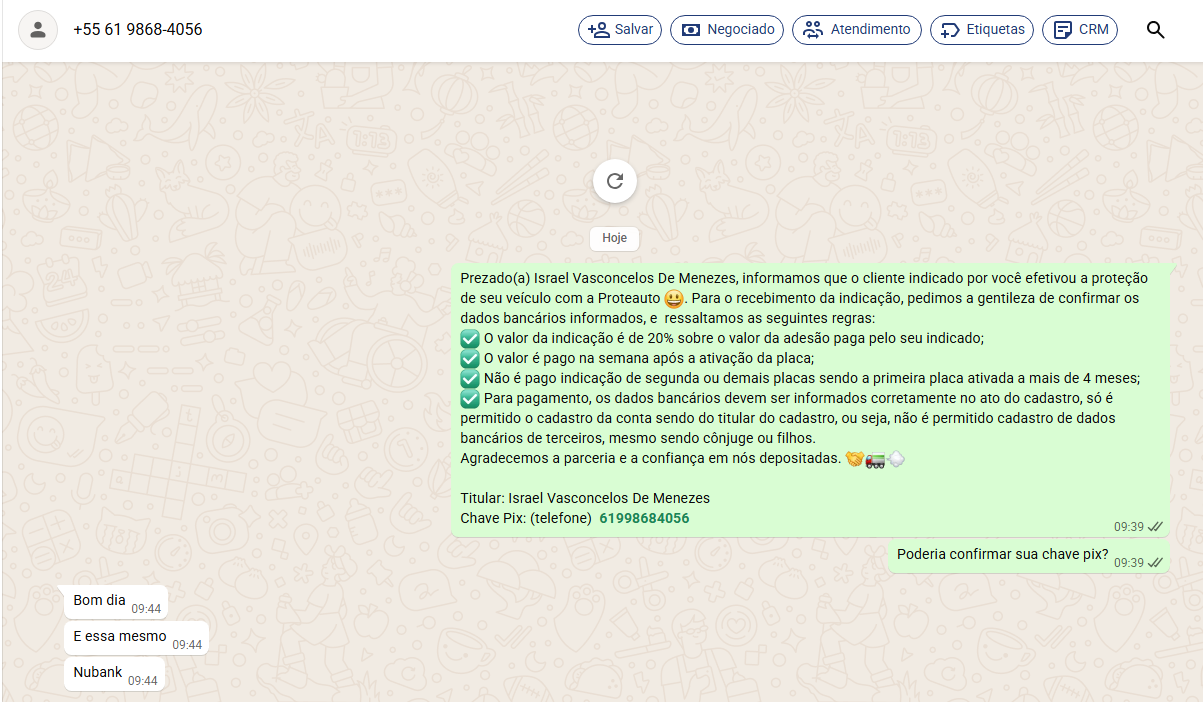The image size is (1203, 702).
Task: Click the handshake emoji in the message
Action: pos(854,459)
